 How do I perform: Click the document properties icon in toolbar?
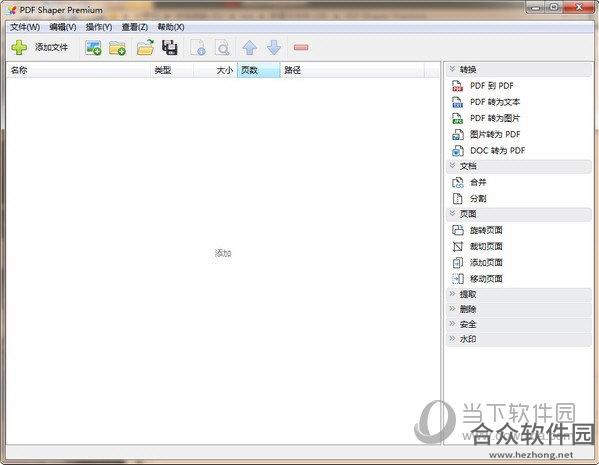click(198, 48)
